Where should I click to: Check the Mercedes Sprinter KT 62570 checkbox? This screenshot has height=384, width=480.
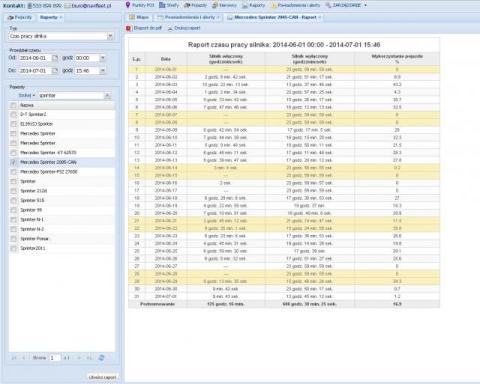(13, 153)
